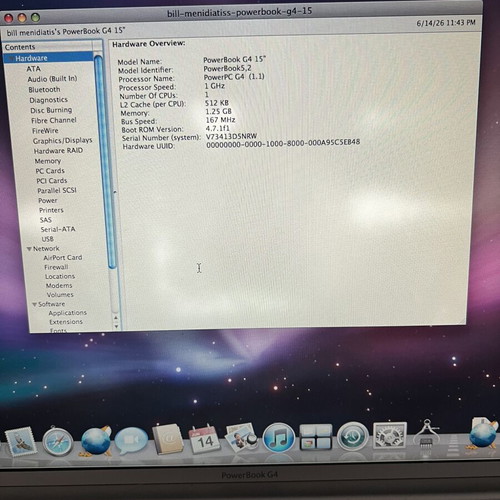Click the 6/14/26 11:43 PM timestamp
The image size is (500, 500).
click(x=446, y=23)
